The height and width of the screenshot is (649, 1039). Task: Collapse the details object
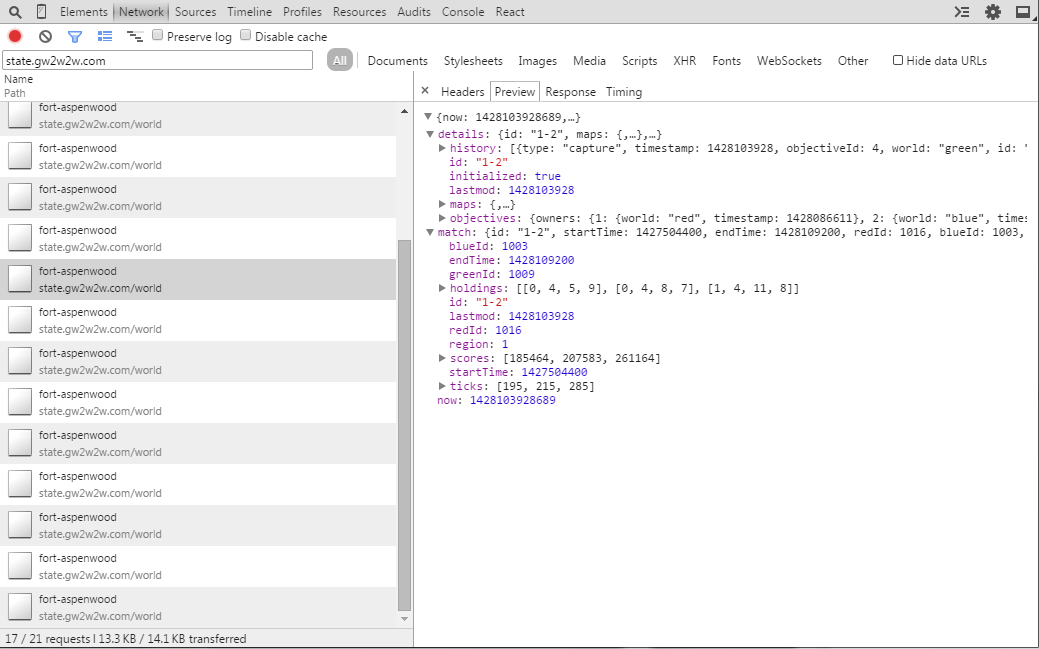(429, 134)
